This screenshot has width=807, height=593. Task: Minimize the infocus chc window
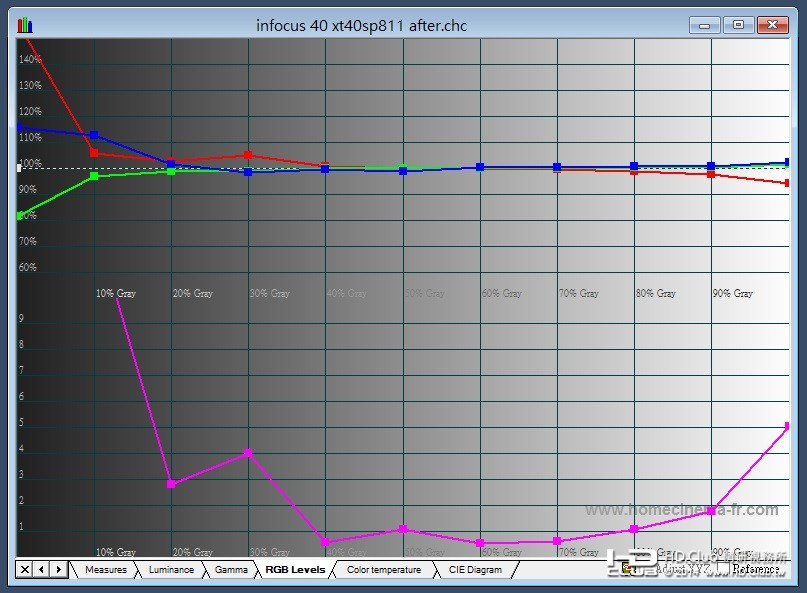click(x=705, y=25)
